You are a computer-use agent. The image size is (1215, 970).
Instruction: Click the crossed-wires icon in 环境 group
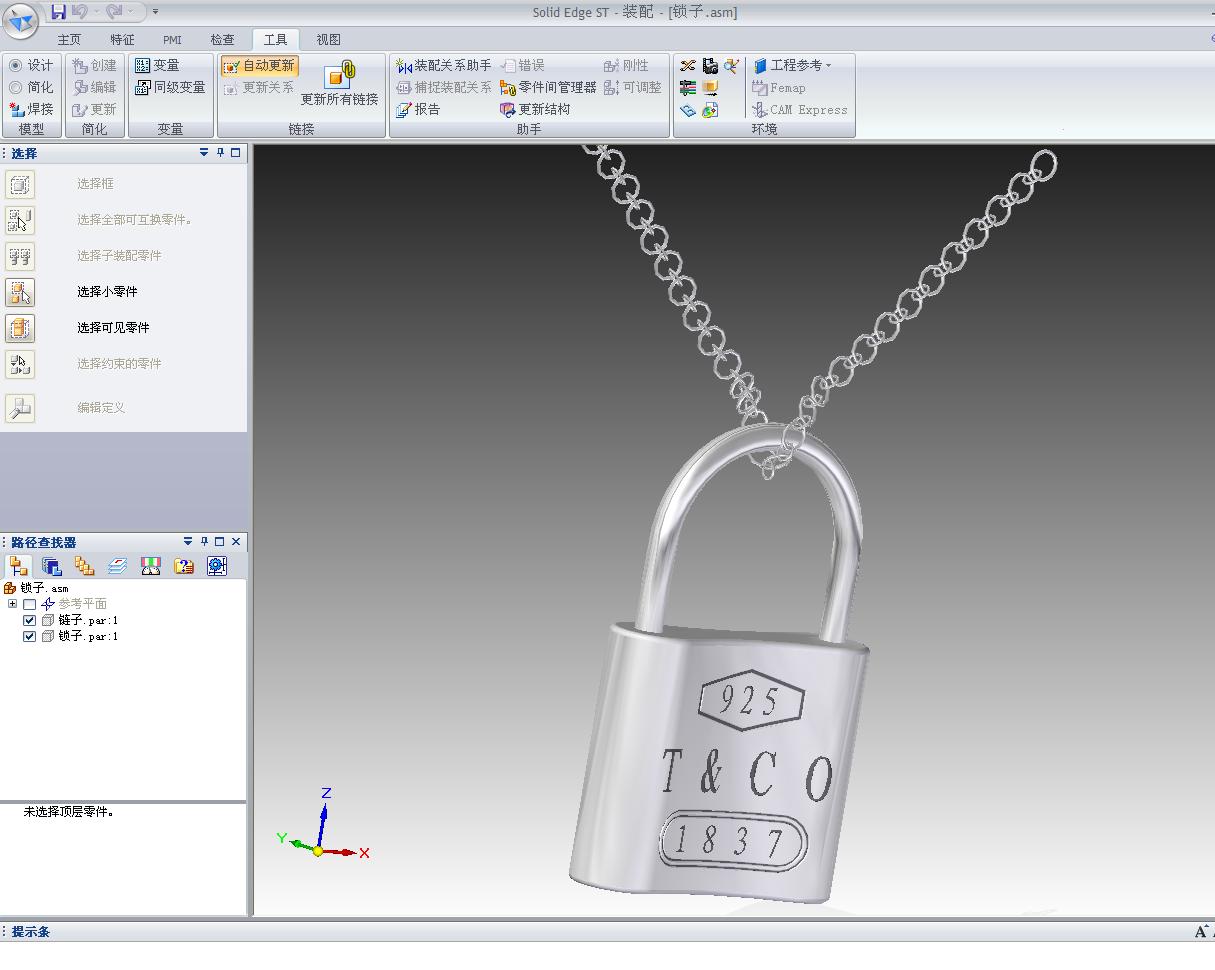point(688,65)
